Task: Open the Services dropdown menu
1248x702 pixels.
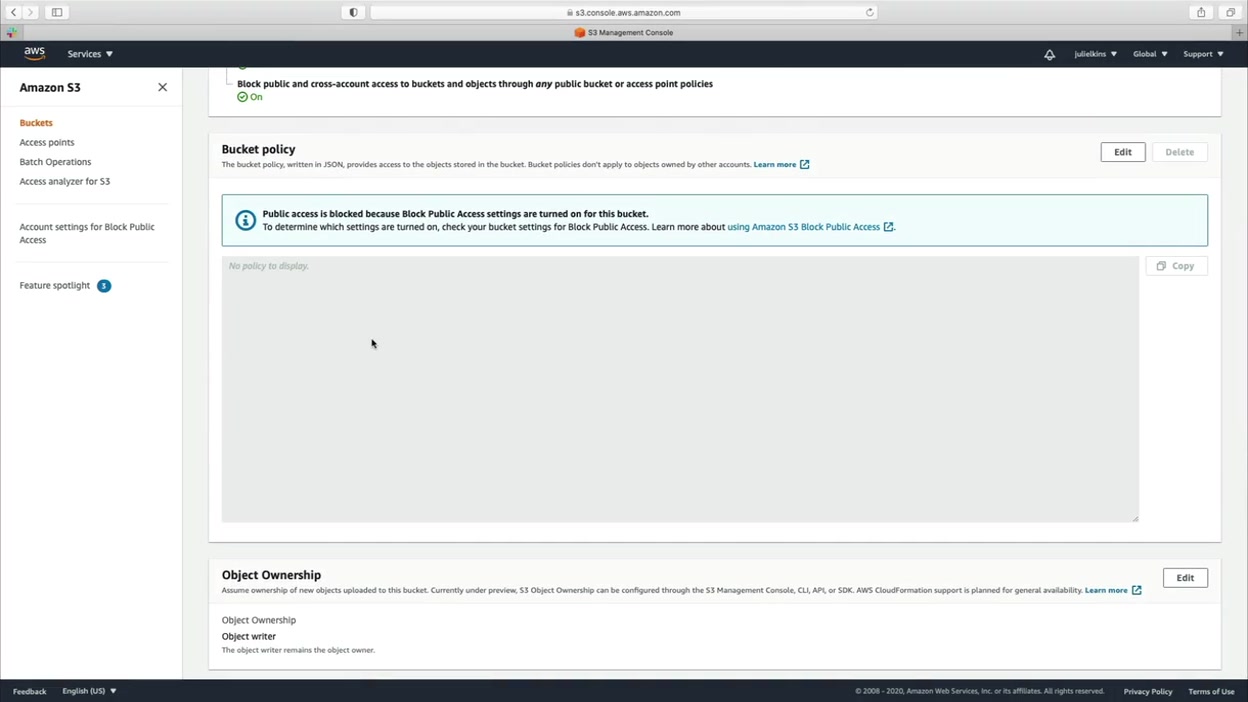Action: point(90,54)
